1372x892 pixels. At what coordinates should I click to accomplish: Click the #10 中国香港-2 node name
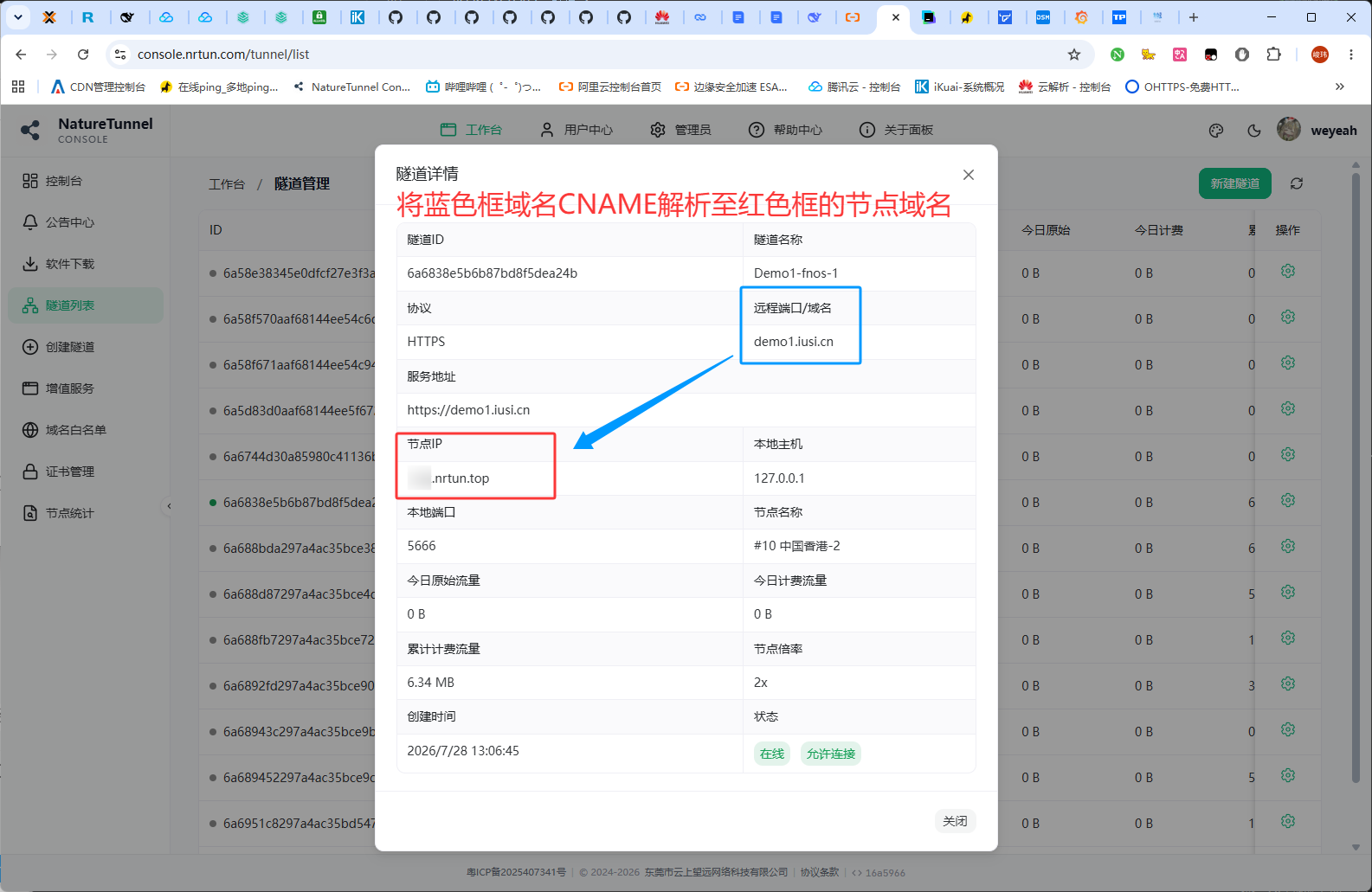point(796,546)
